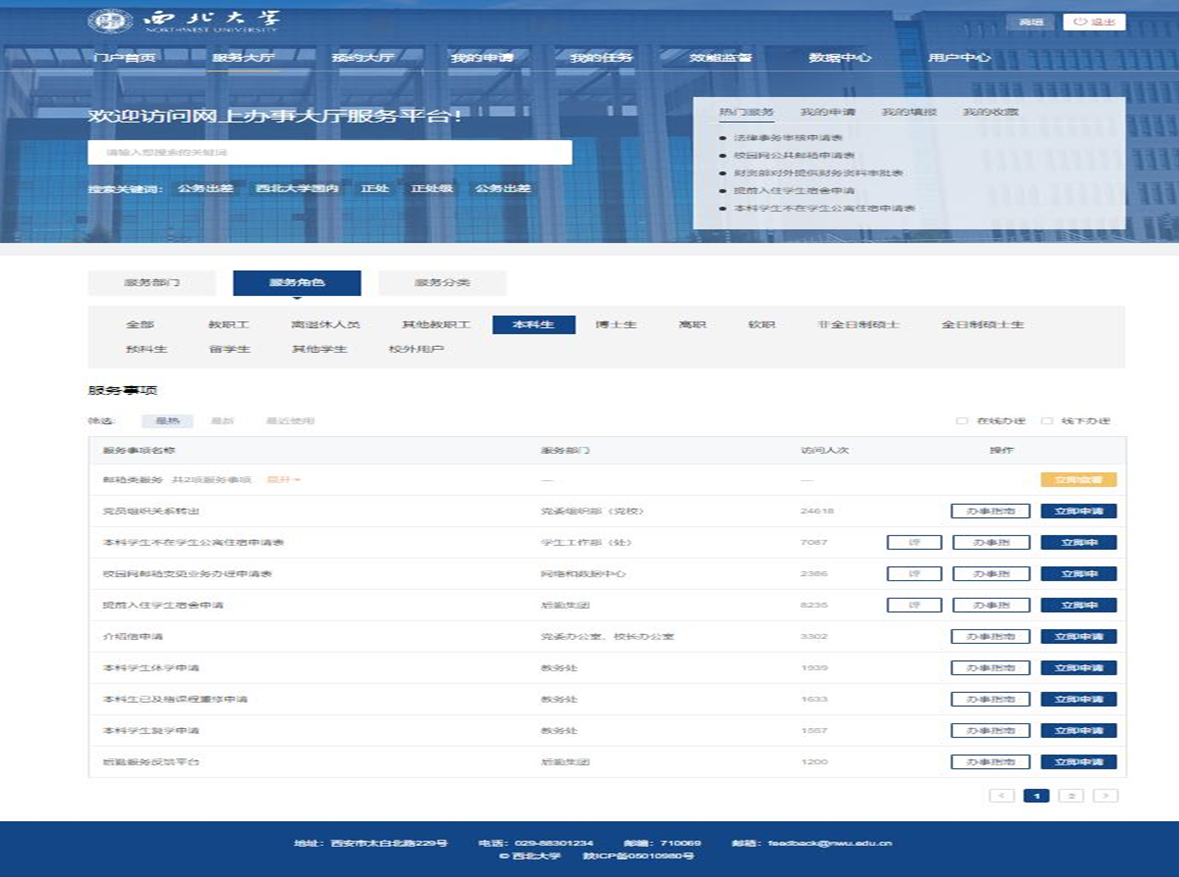1179x877 pixels.
Task: Go to next page using right arrow
Action: pyautogui.click(x=1105, y=796)
